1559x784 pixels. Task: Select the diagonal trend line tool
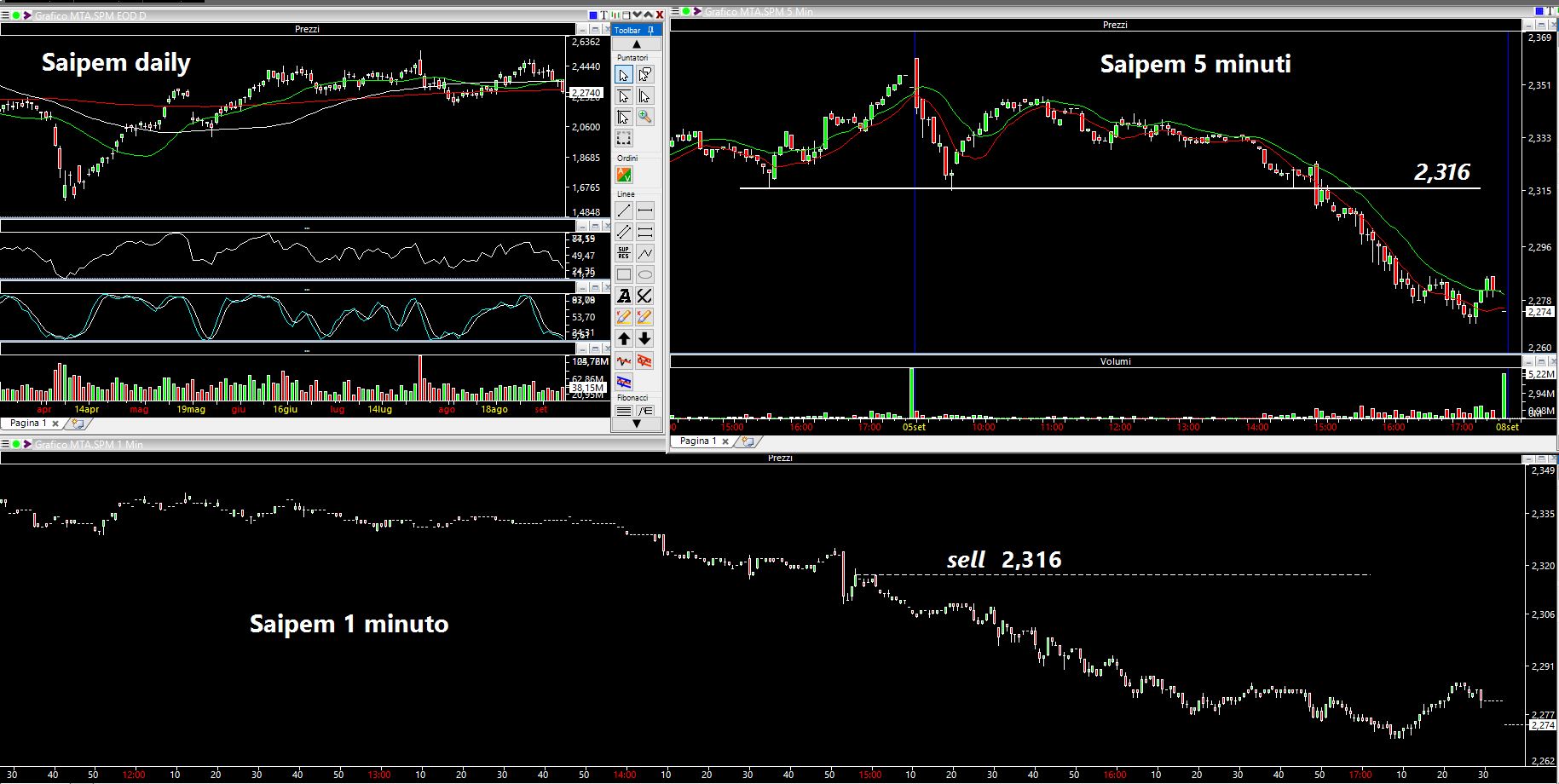click(x=624, y=210)
